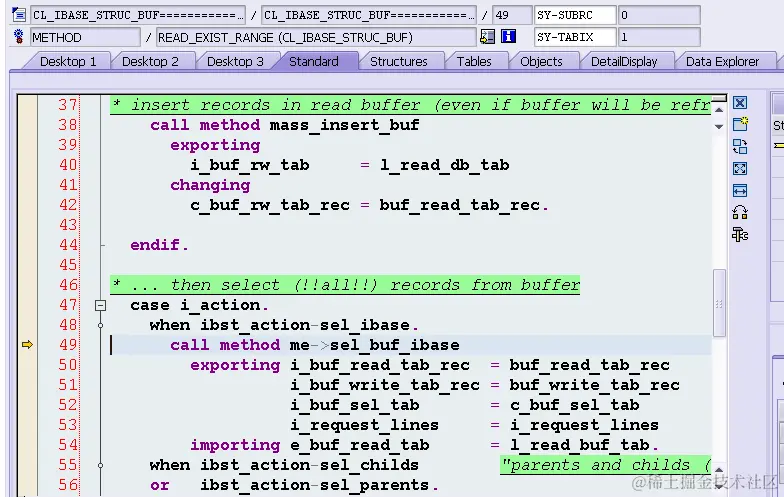Image resolution: width=784 pixels, height=497 pixels.
Task: Click 'endif.' on line 44
Action: click(x=160, y=245)
